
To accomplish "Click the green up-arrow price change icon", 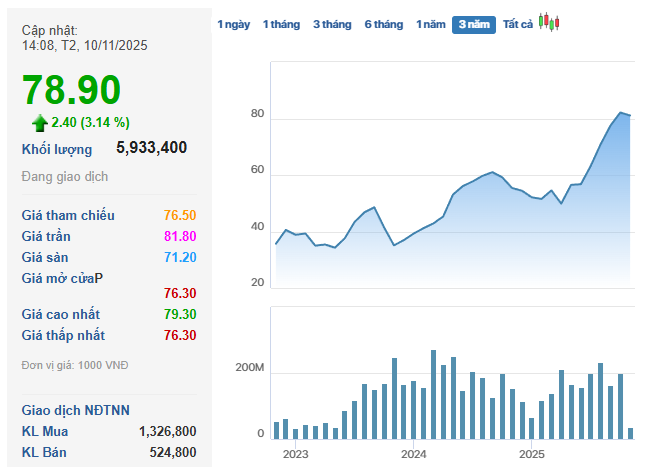I will [x=40, y=122].
